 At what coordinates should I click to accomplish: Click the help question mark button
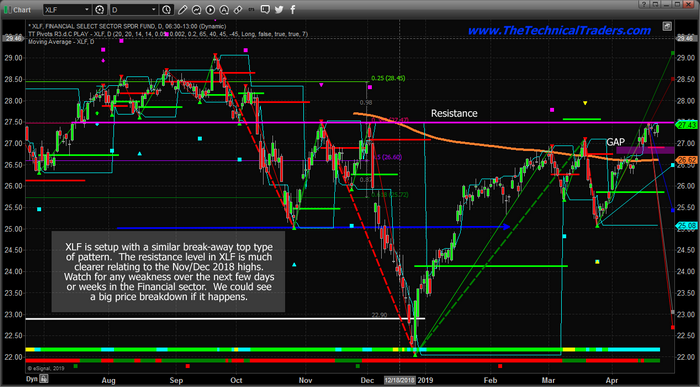pos(644,4)
